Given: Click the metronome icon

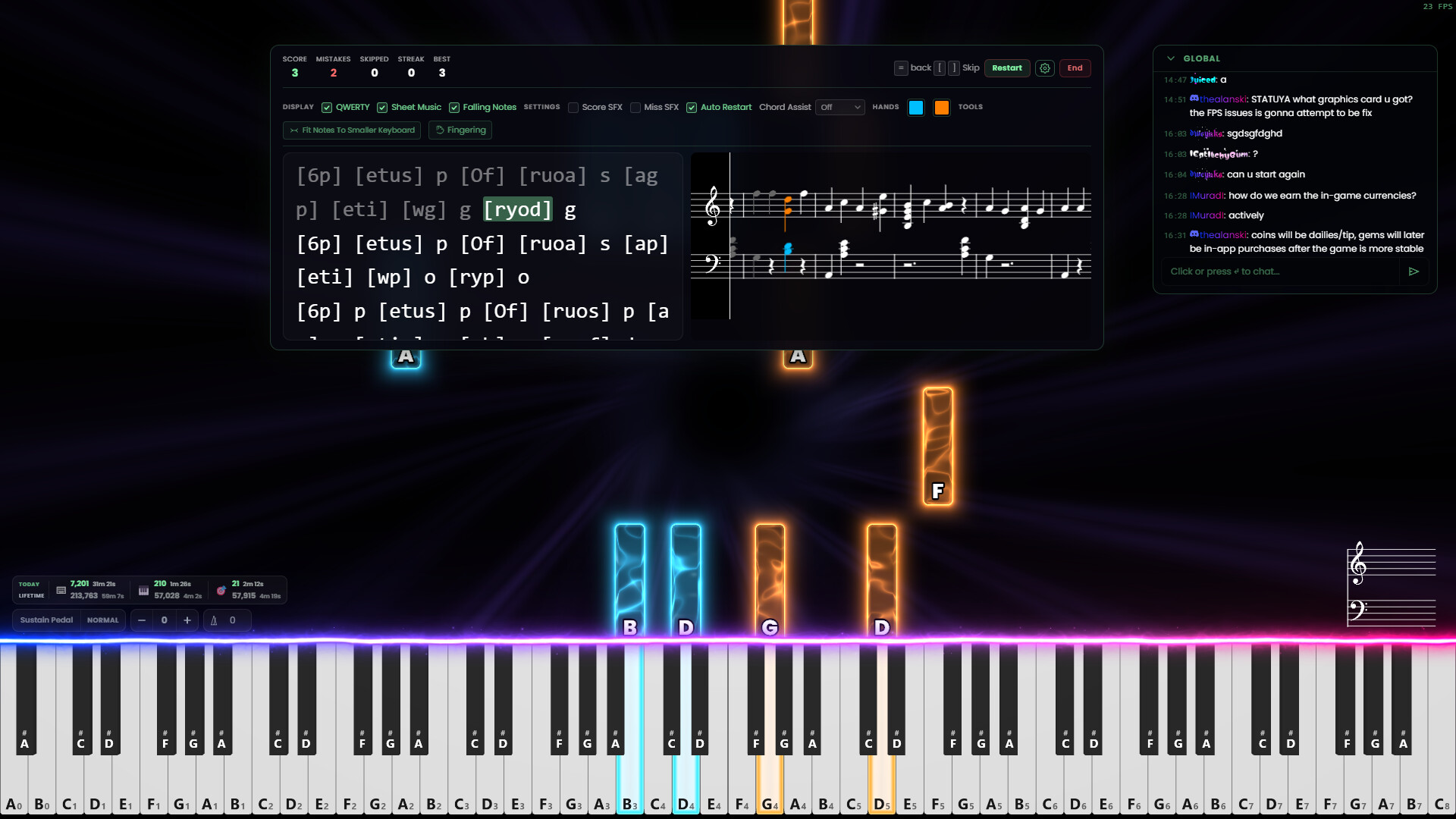Looking at the screenshot, I should (x=214, y=620).
